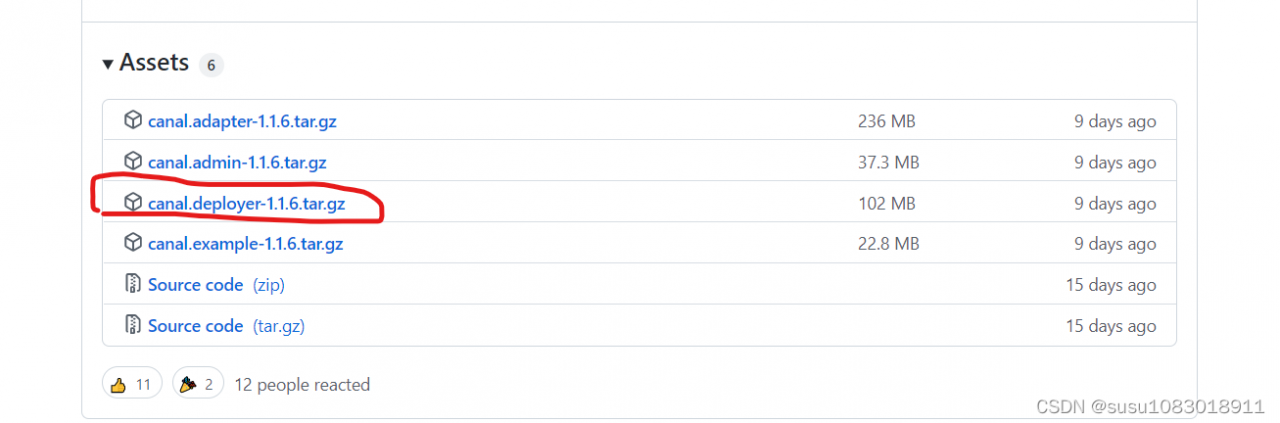The height and width of the screenshot is (423, 1280).
Task: Download Source code as tar.gz
Action: click(226, 326)
